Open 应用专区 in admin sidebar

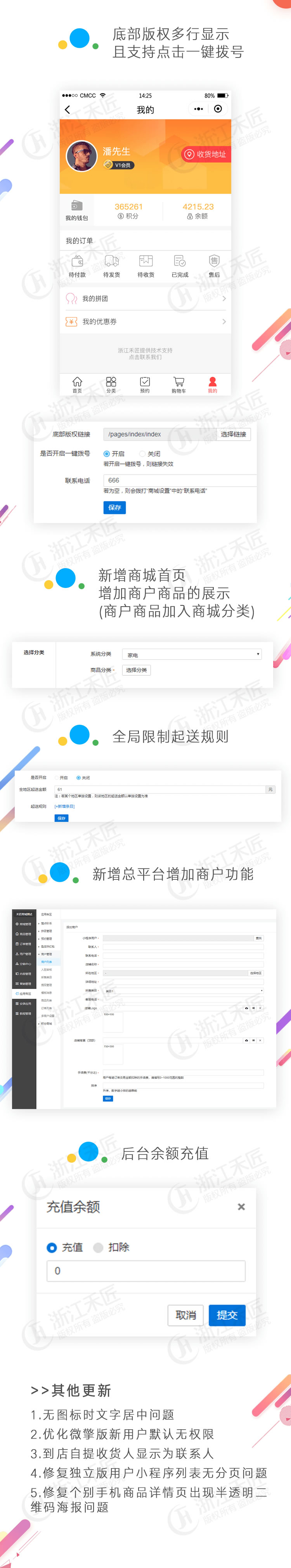click(x=24, y=993)
